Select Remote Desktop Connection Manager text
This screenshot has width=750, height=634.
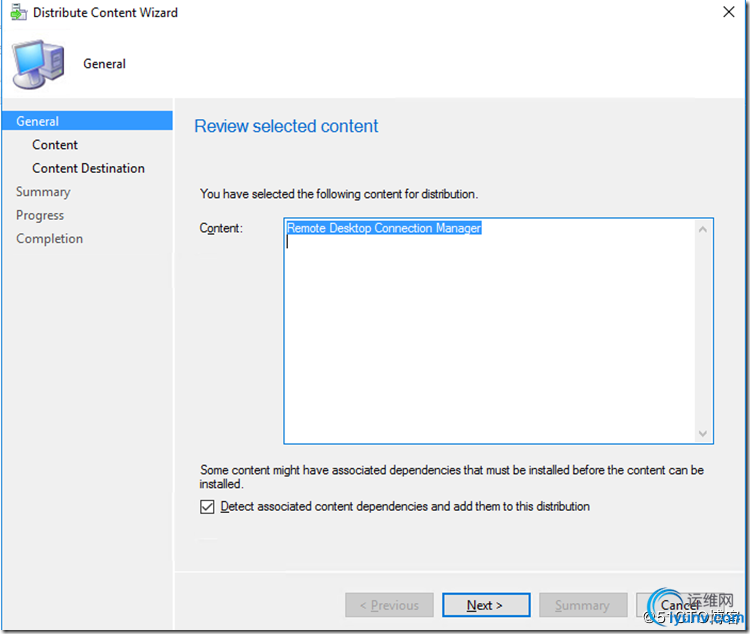click(384, 228)
